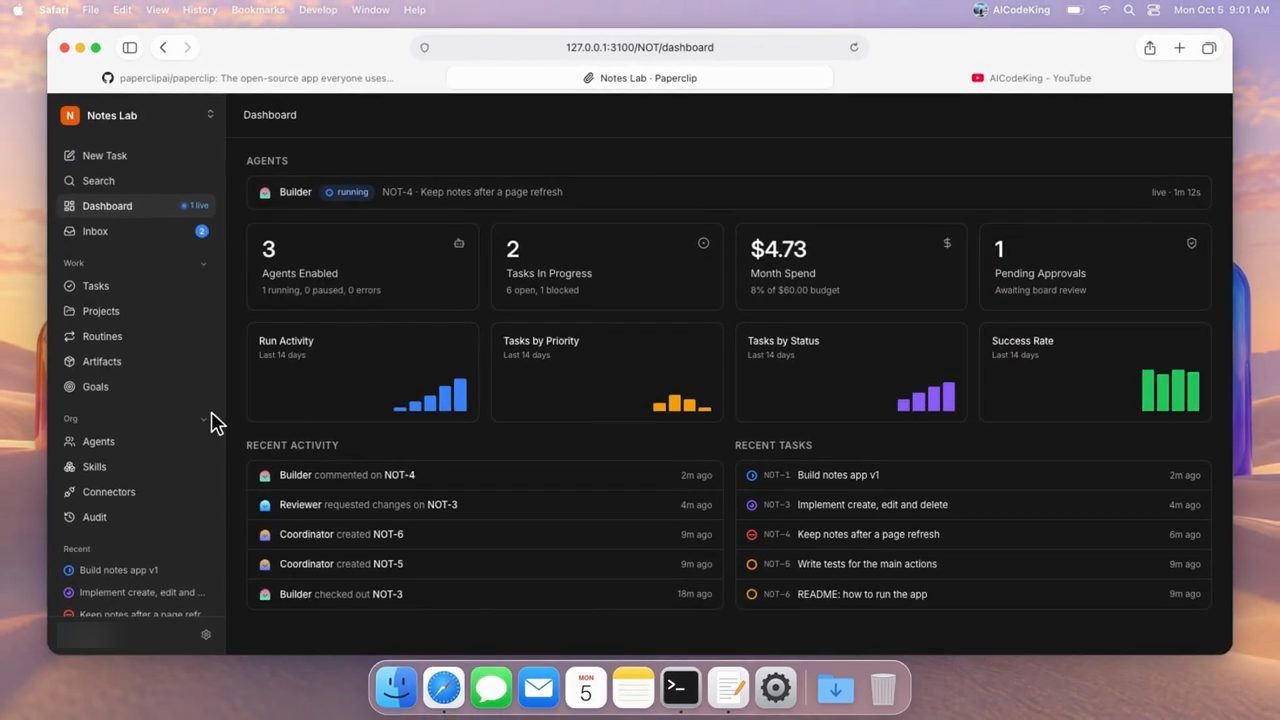Open the Agents Enabled card
This screenshot has height=720, width=1280.
tap(362, 267)
